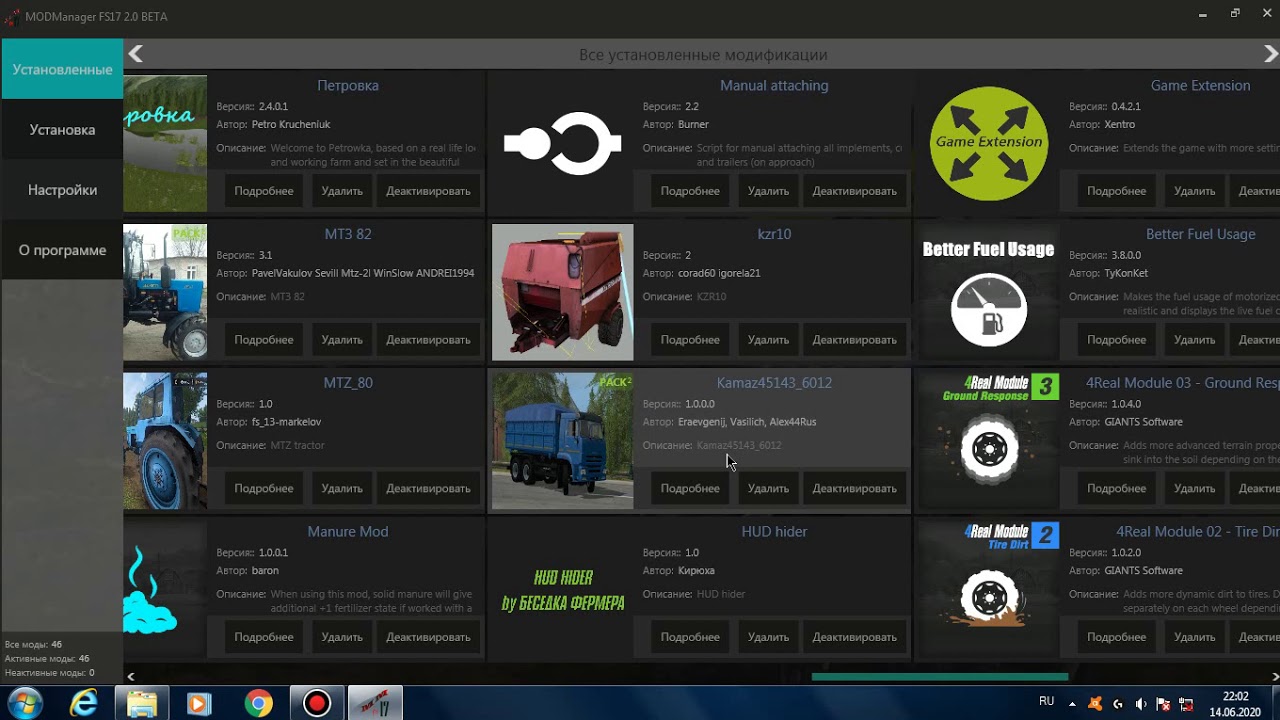
Task: Click the horizontal scrollbar thumb
Action: (x=940, y=676)
